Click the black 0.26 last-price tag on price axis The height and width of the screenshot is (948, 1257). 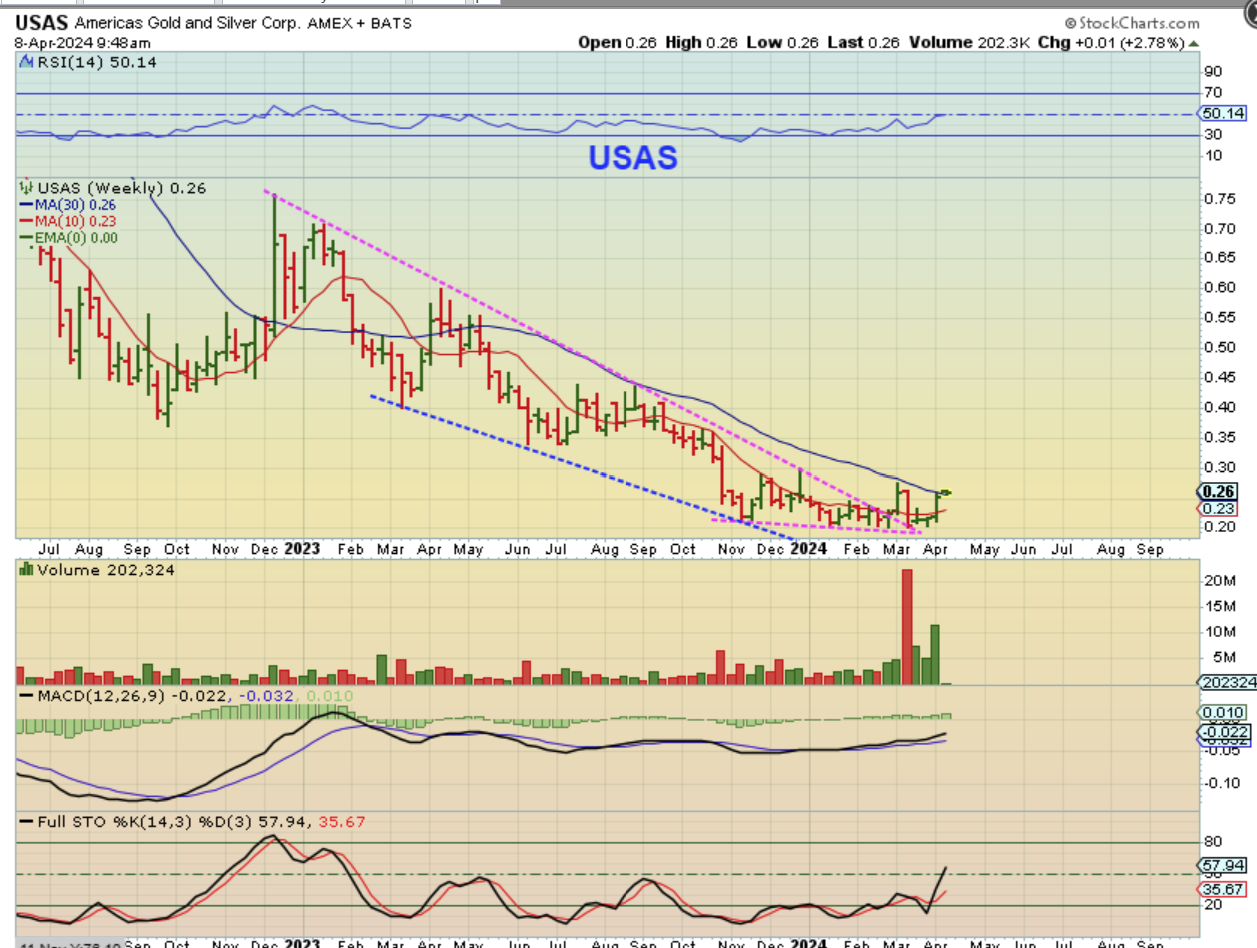[1218, 491]
